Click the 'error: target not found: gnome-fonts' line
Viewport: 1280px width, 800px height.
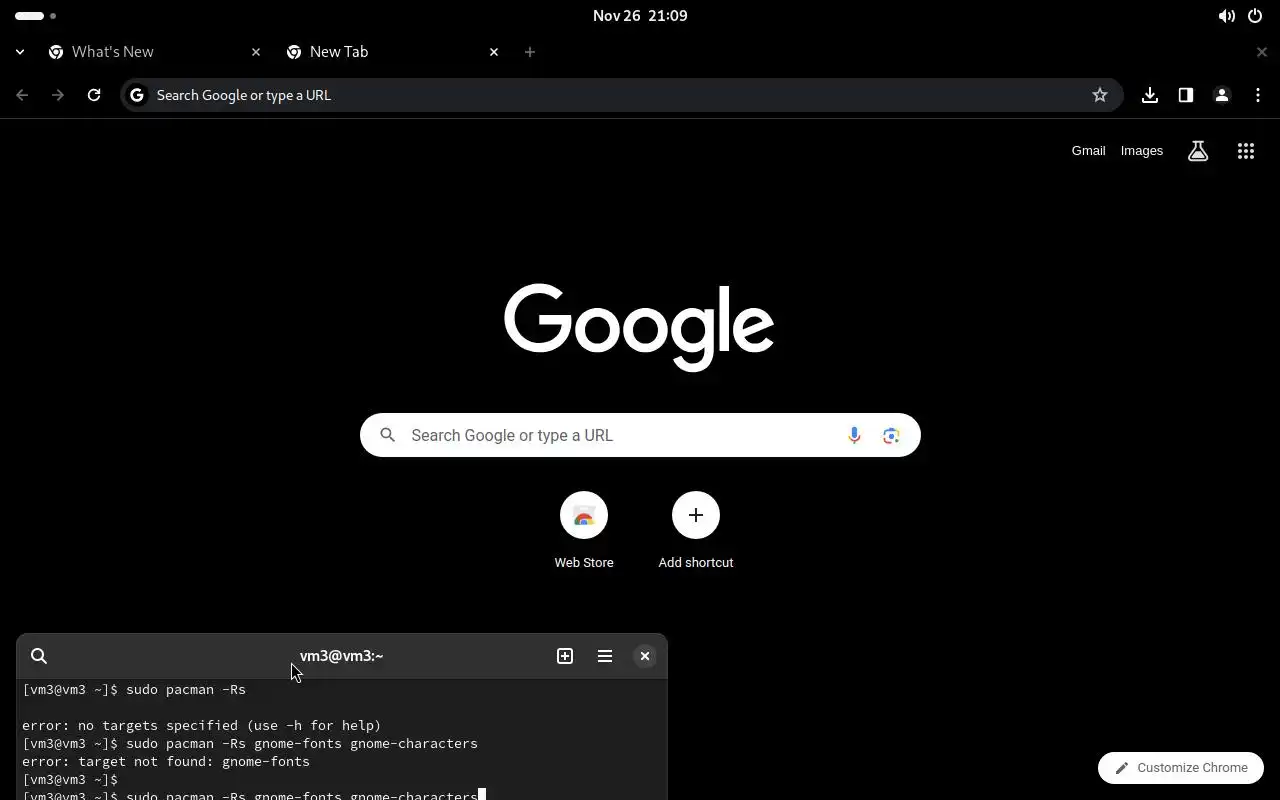pyautogui.click(x=166, y=762)
